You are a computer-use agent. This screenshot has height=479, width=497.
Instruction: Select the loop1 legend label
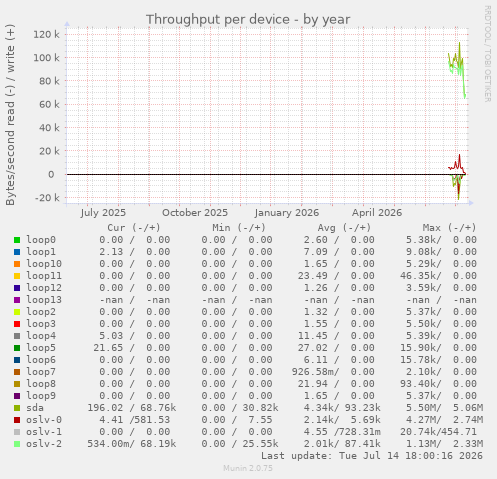tap(41, 252)
